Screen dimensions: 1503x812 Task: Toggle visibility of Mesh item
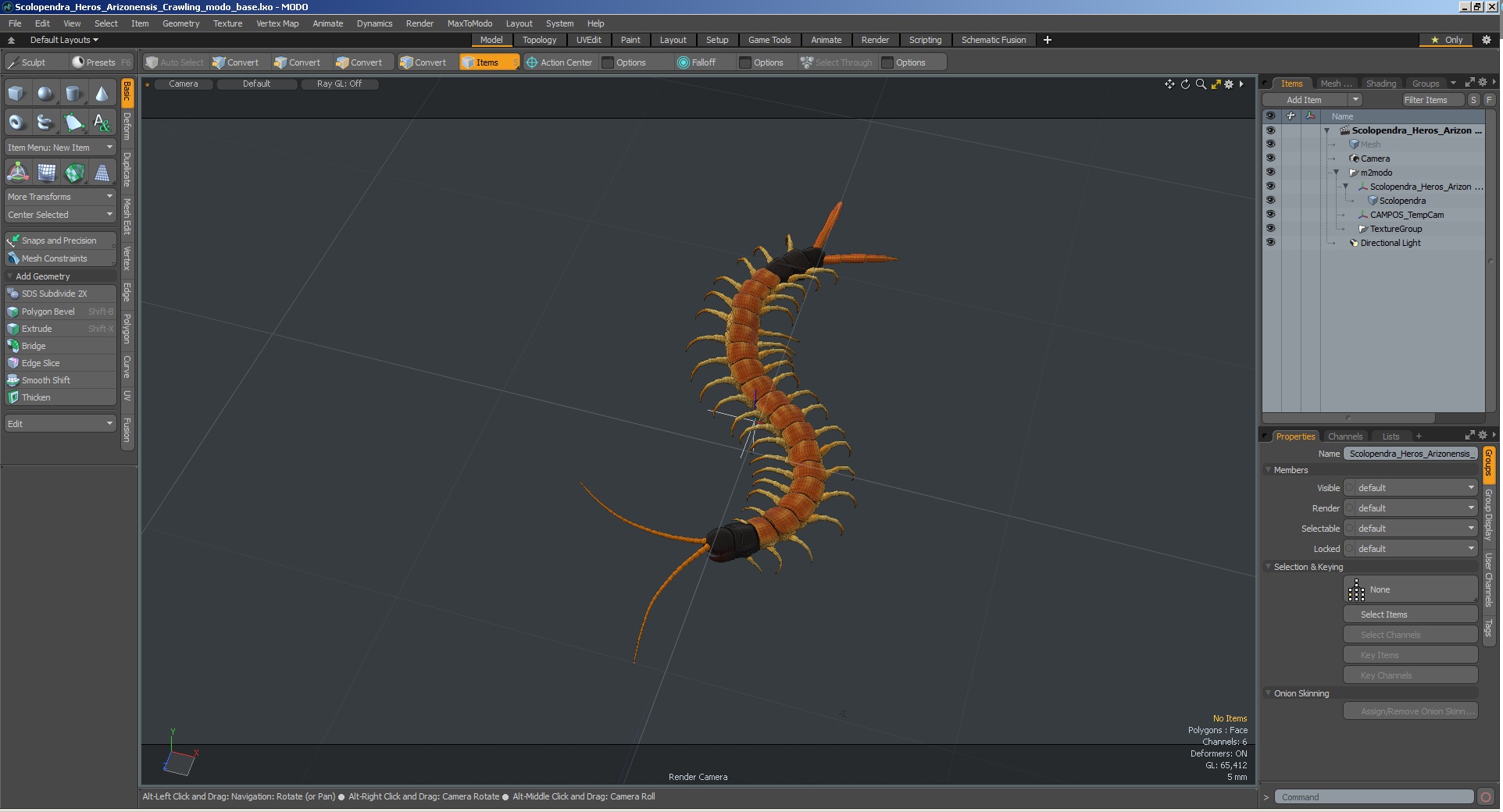[1270, 144]
